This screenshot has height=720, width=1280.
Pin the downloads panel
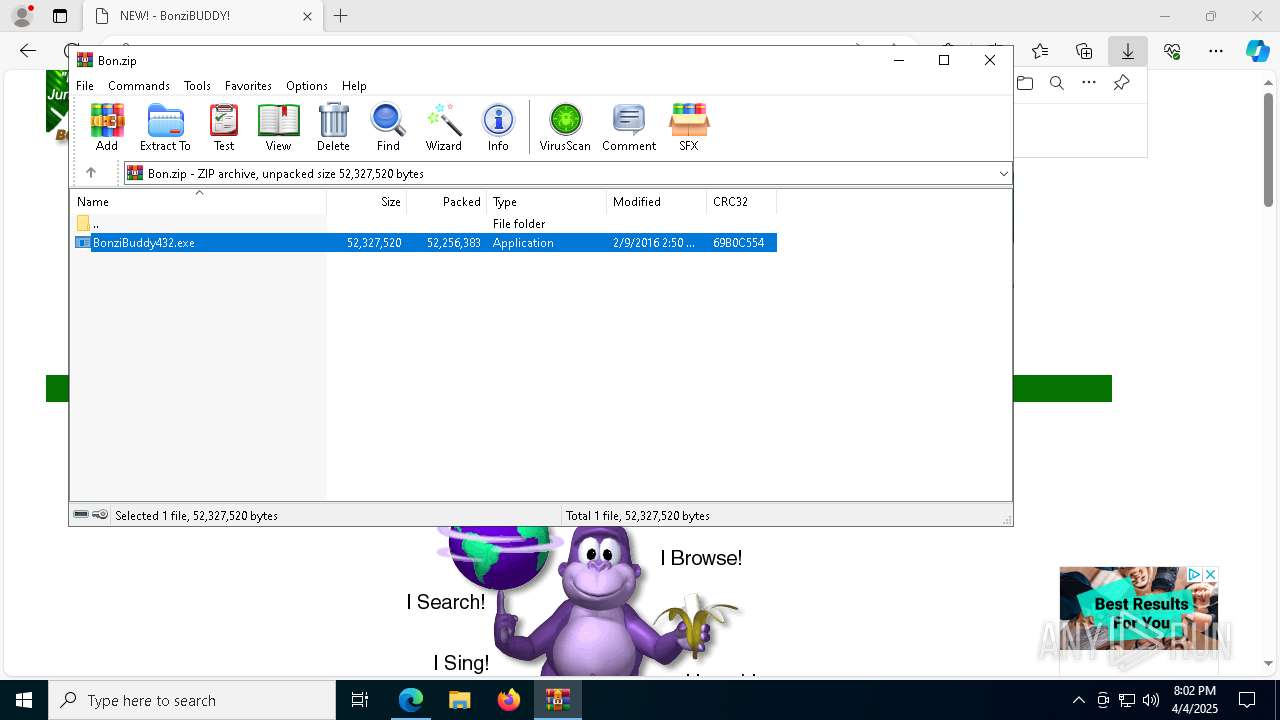1121,83
